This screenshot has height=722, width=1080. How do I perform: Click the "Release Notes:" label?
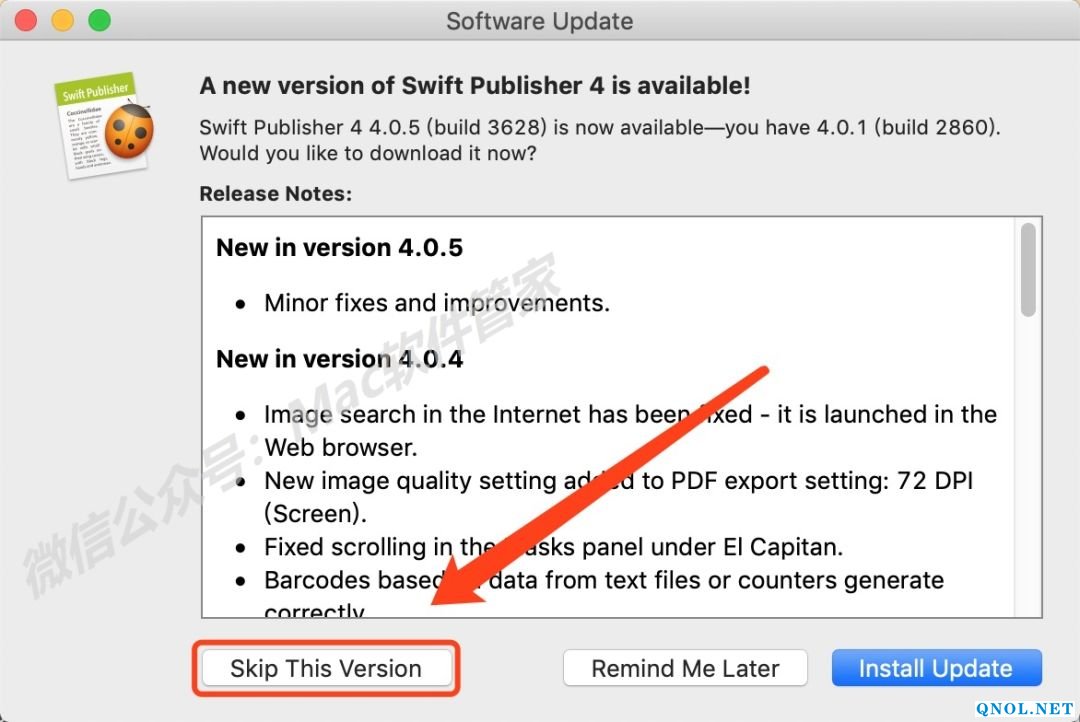click(x=275, y=194)
